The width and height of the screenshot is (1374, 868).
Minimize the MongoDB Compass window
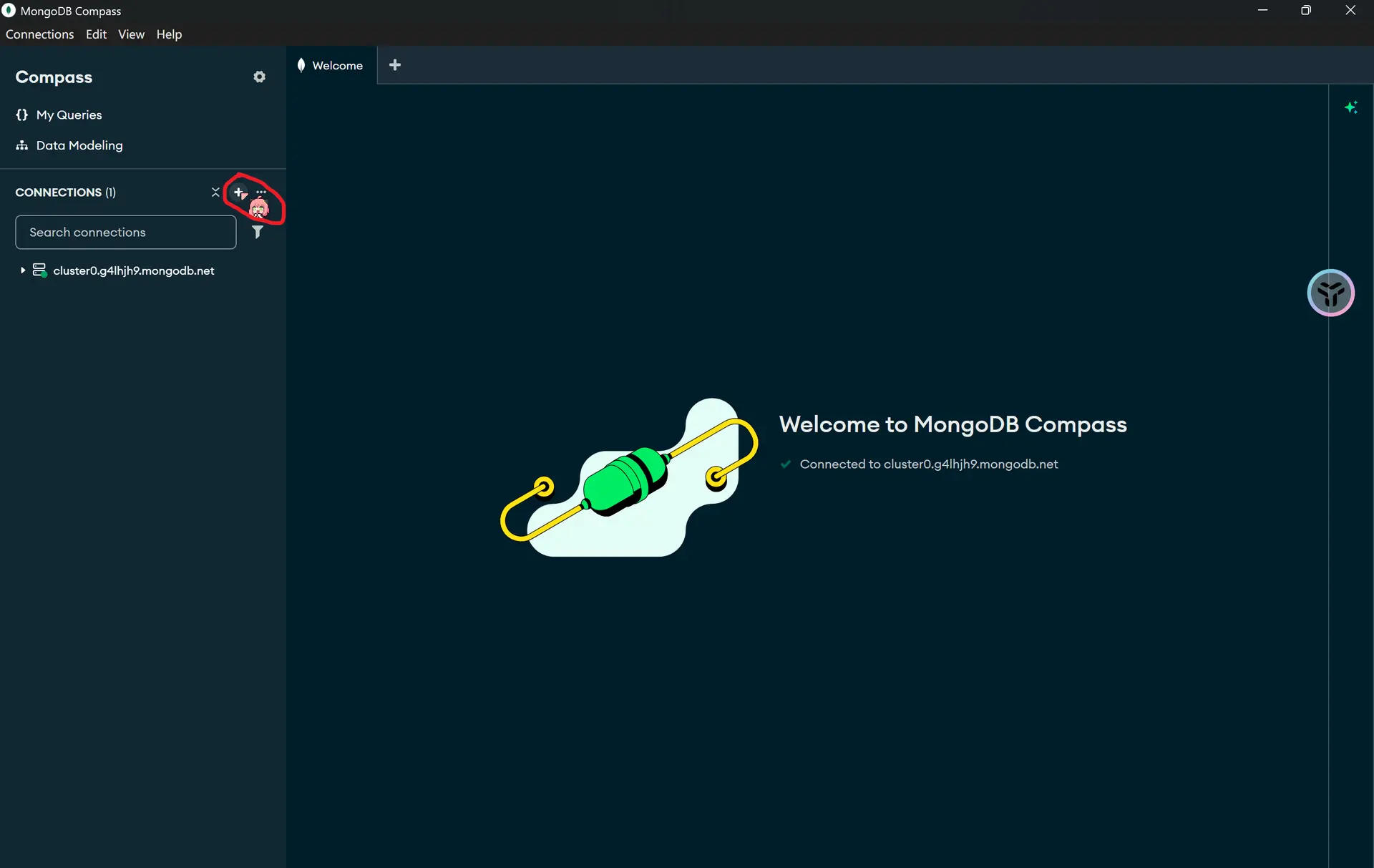pyautogui.click(x=1262, y=10)
